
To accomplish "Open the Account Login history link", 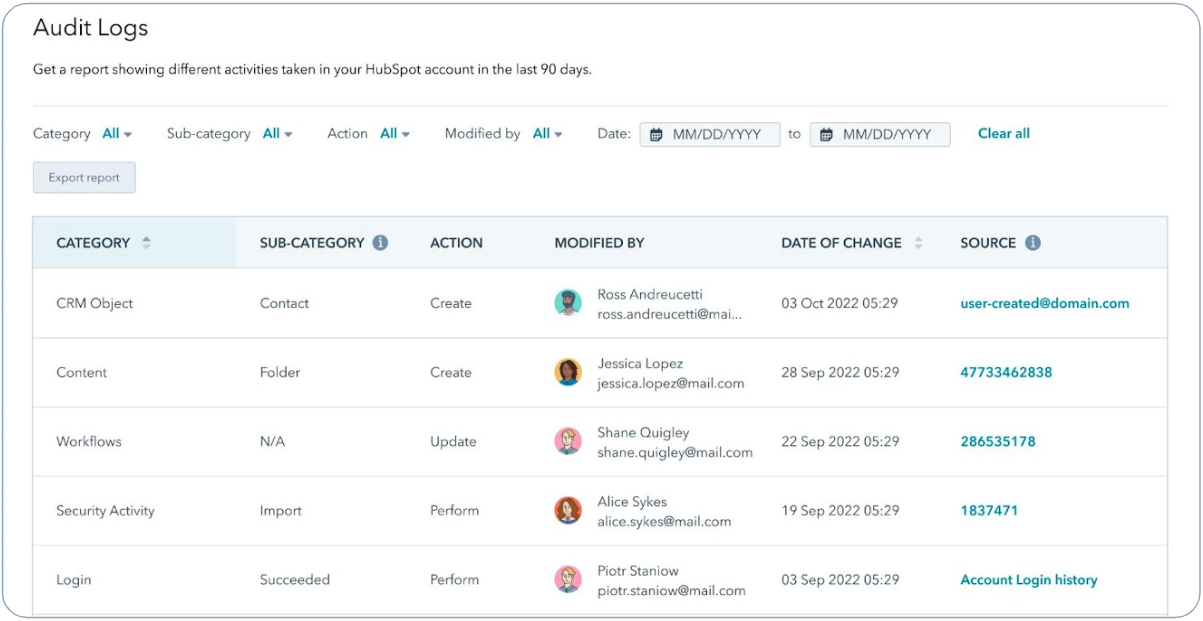I will click(1028, 580).
